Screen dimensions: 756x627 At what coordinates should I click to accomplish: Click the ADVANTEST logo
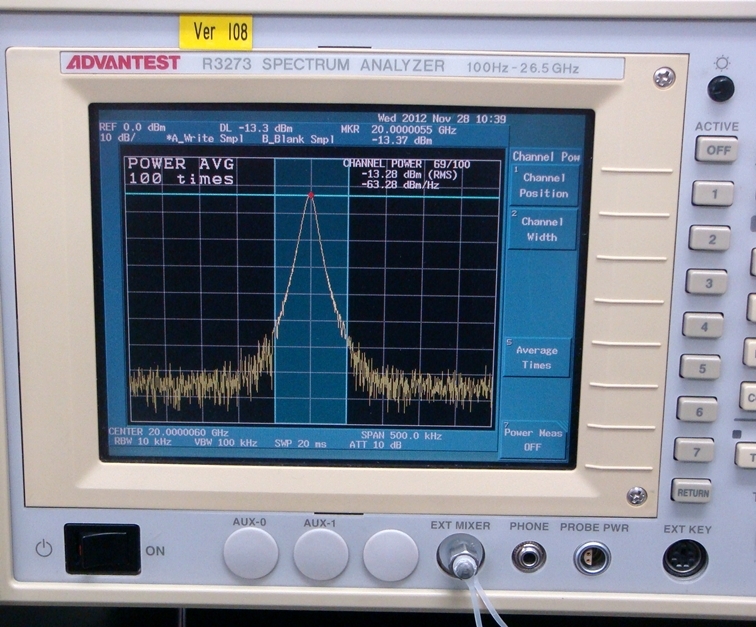pos(123,63)
